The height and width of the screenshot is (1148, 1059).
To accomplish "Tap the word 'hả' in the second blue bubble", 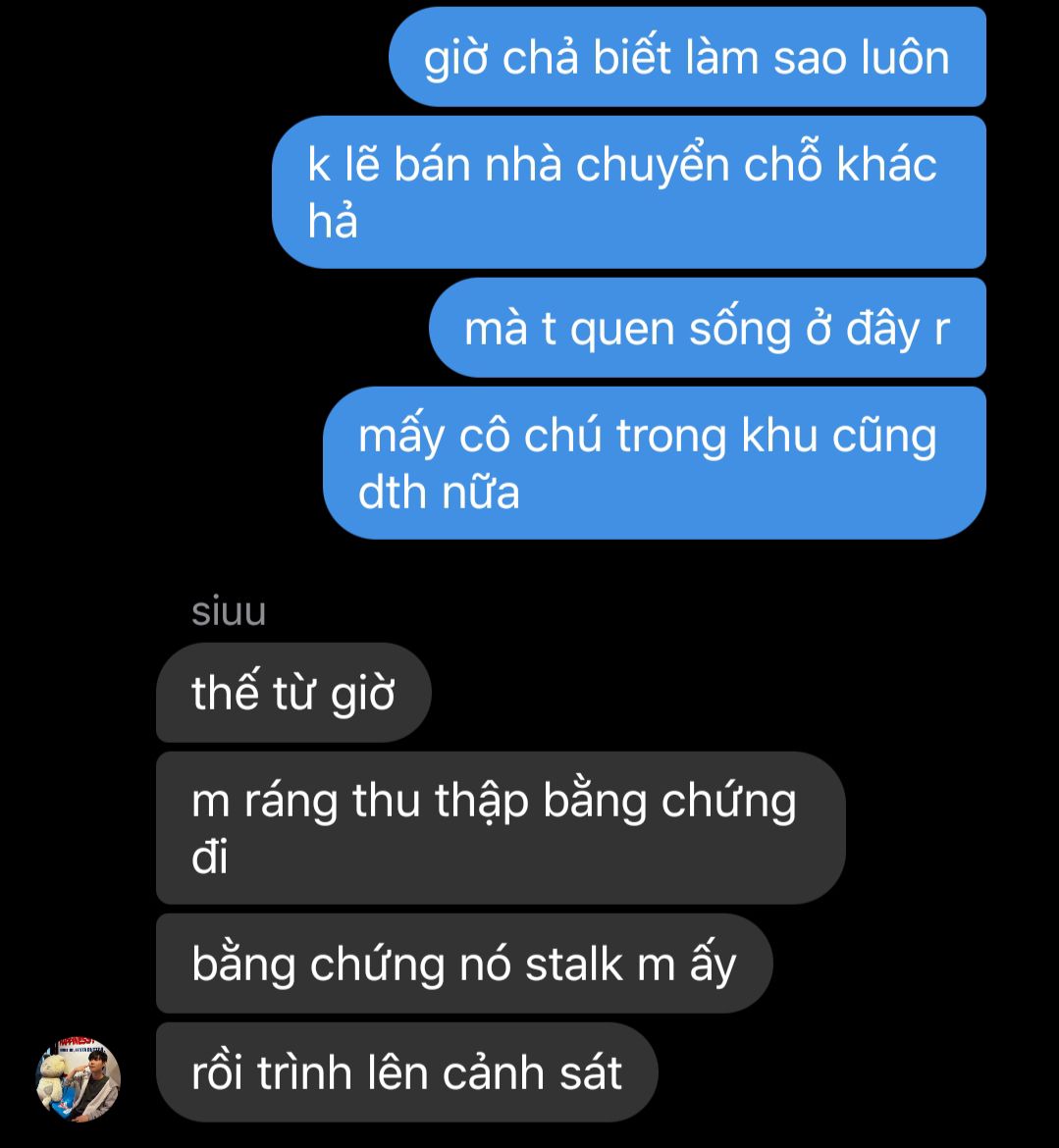I will (333, 221).
